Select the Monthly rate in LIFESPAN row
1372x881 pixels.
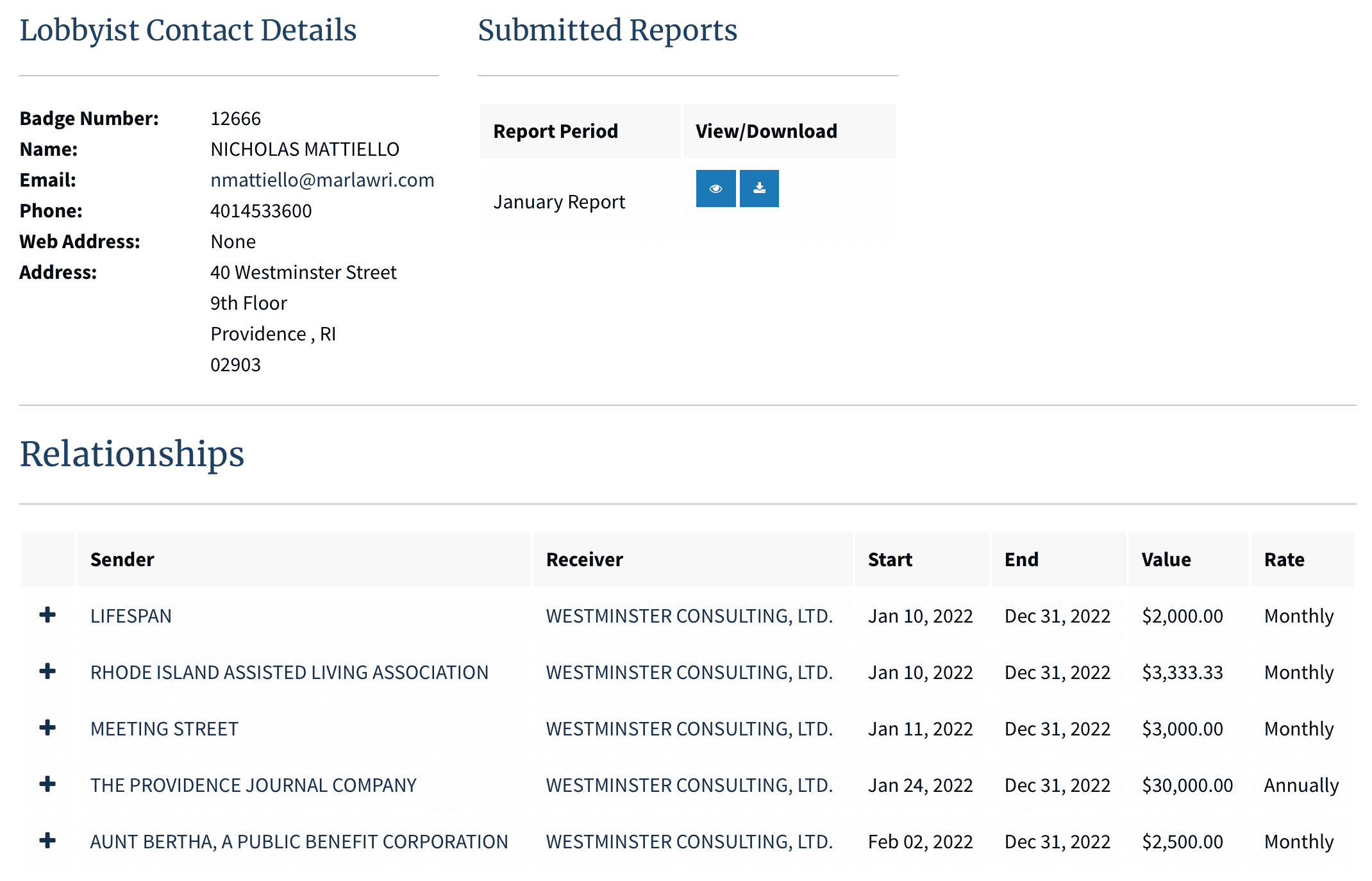click(1299, 616)
